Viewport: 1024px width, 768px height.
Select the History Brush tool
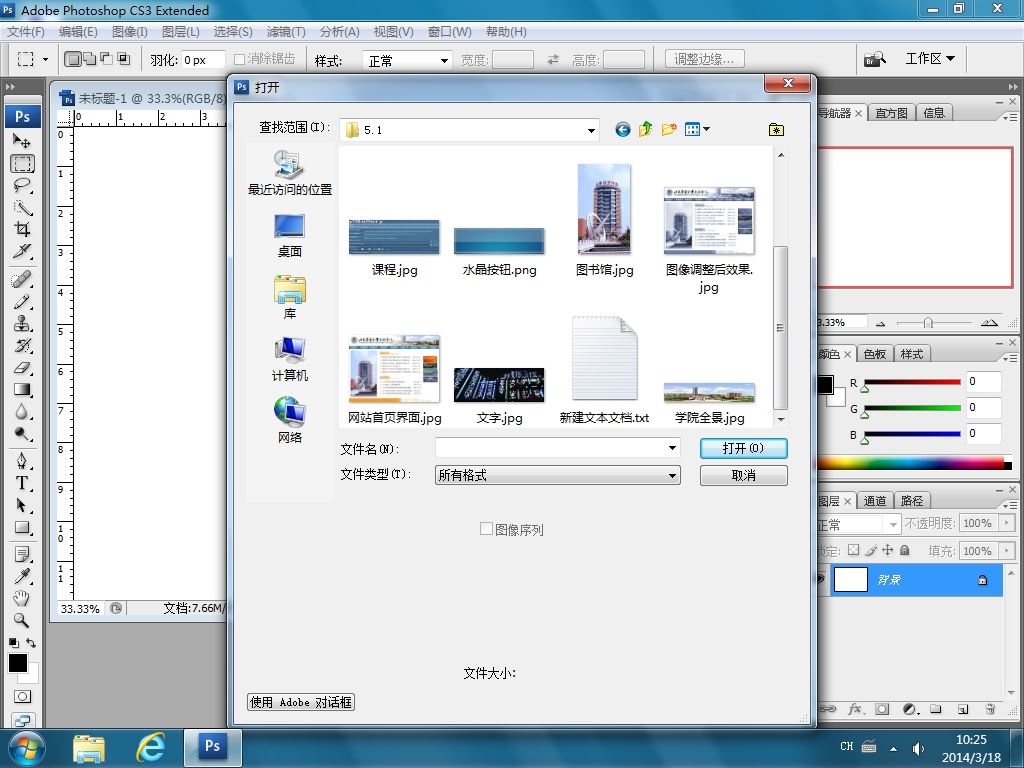22,345
